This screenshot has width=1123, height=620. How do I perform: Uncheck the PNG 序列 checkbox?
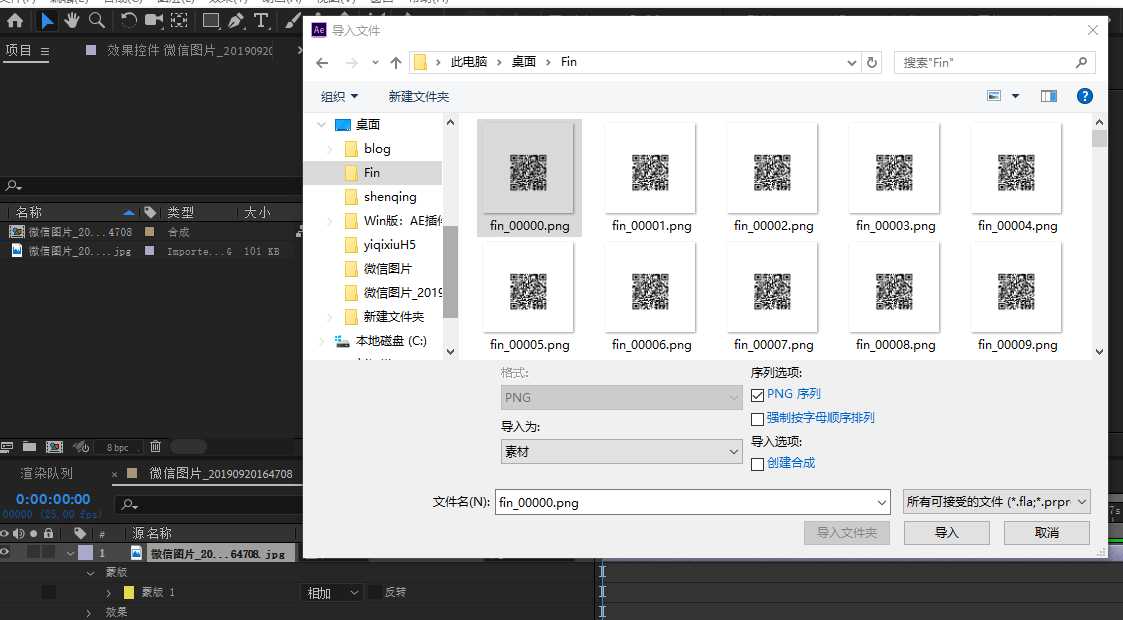(x=758, y=395)
